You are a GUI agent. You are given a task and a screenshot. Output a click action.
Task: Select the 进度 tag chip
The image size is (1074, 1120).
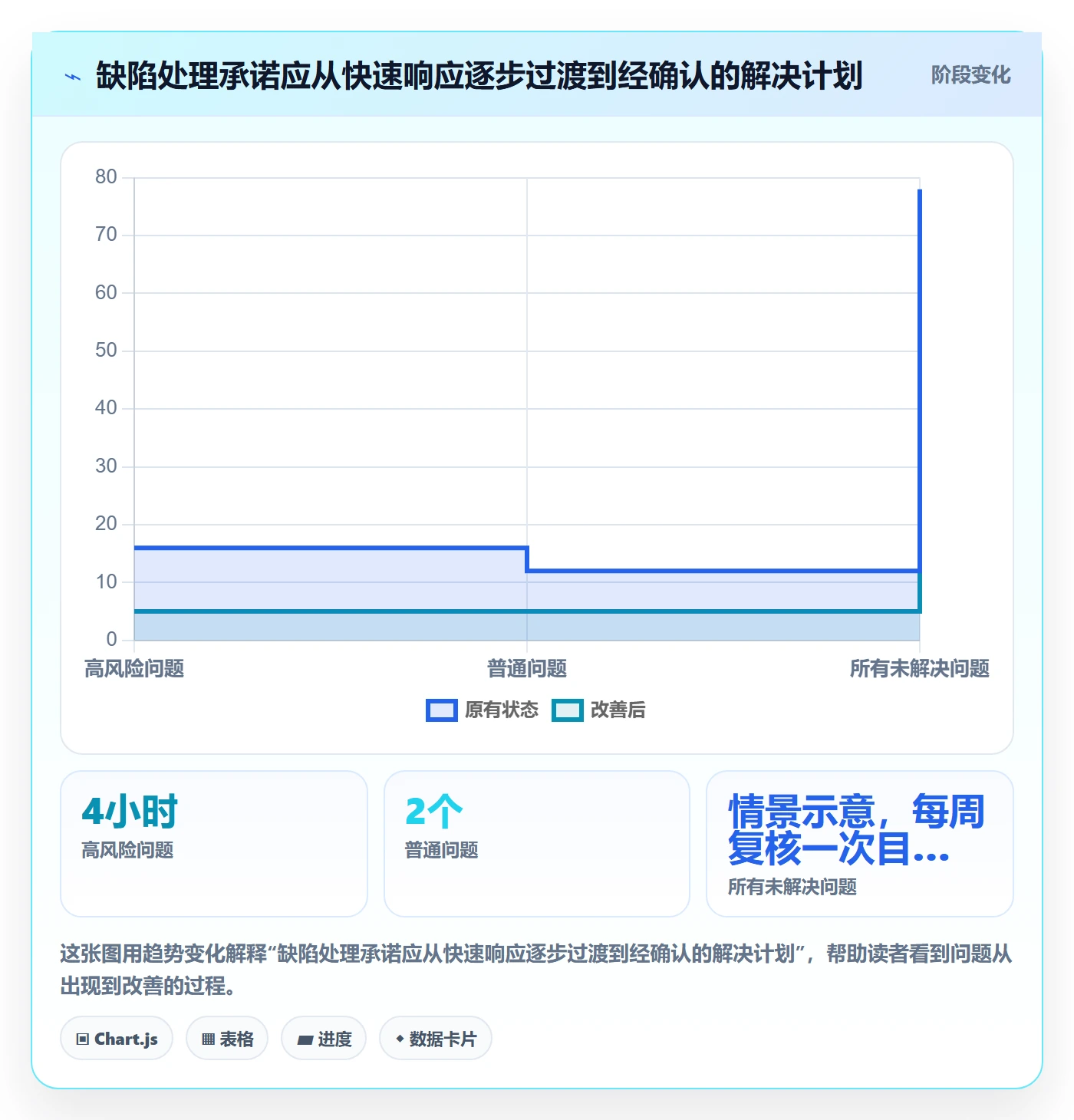(x=324, y=1039)
